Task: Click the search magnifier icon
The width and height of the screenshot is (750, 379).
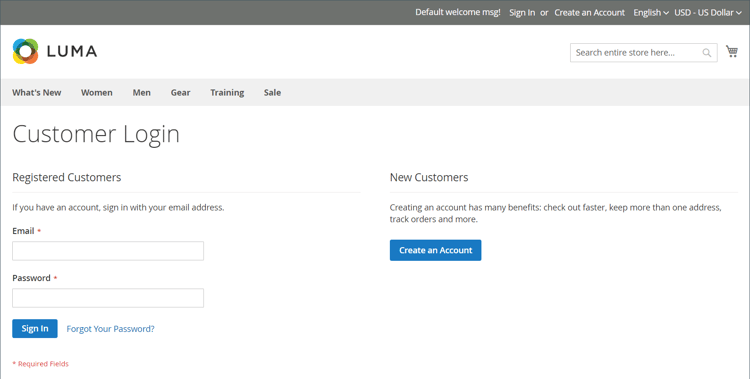Action: (706, 53)
